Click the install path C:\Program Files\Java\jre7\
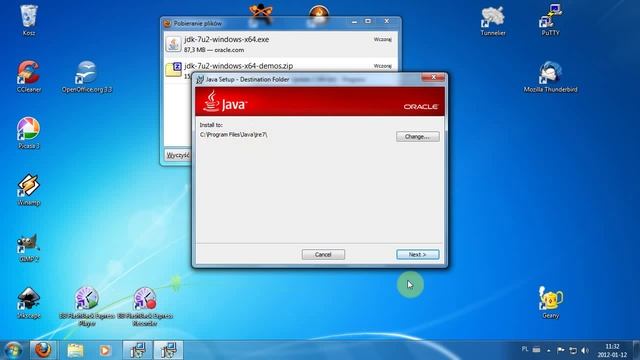This screenshot has width=640, height=360. 233,134
